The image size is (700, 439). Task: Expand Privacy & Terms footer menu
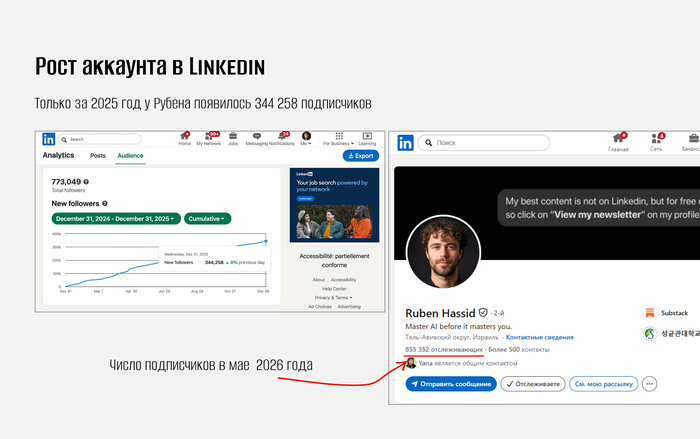(x=333, y=297)
